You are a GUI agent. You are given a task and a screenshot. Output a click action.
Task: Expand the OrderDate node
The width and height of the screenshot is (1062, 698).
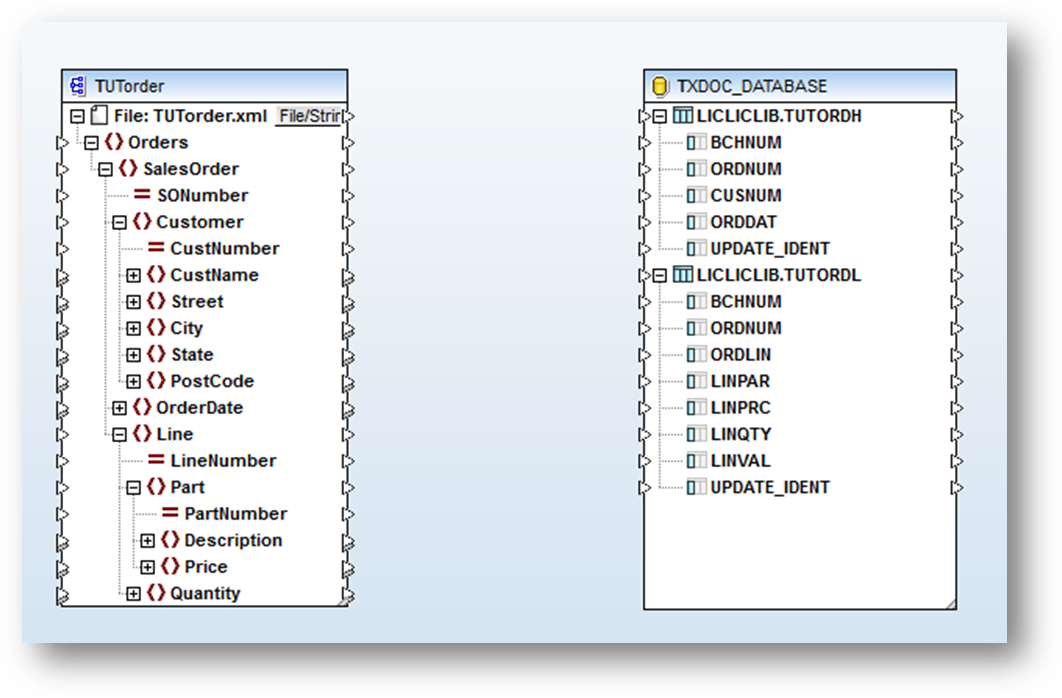120,408
